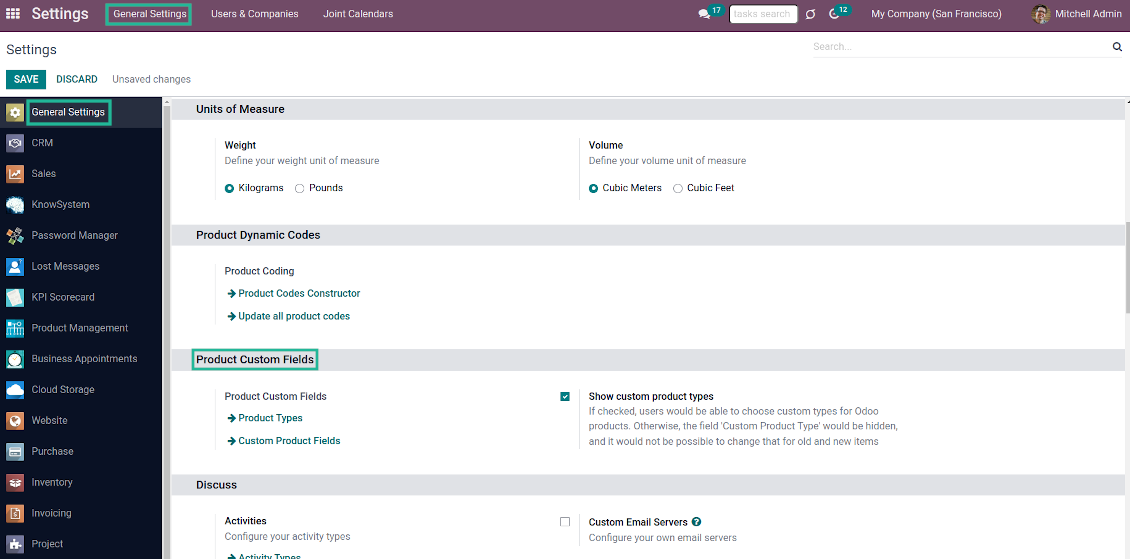Open the Mitchell Admin user menu

tap(1076, 14)
